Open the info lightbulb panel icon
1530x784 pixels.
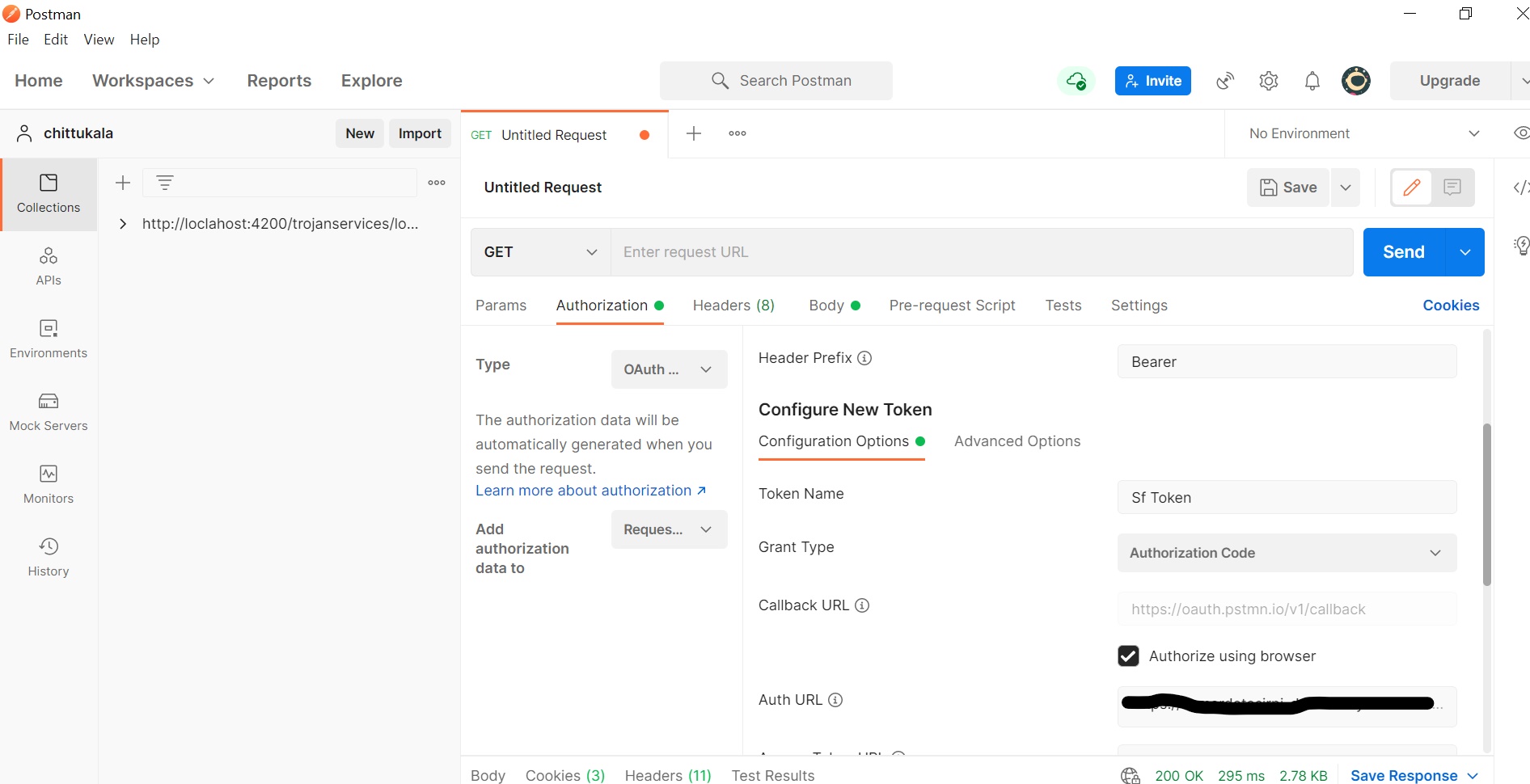coord(1521,246)
